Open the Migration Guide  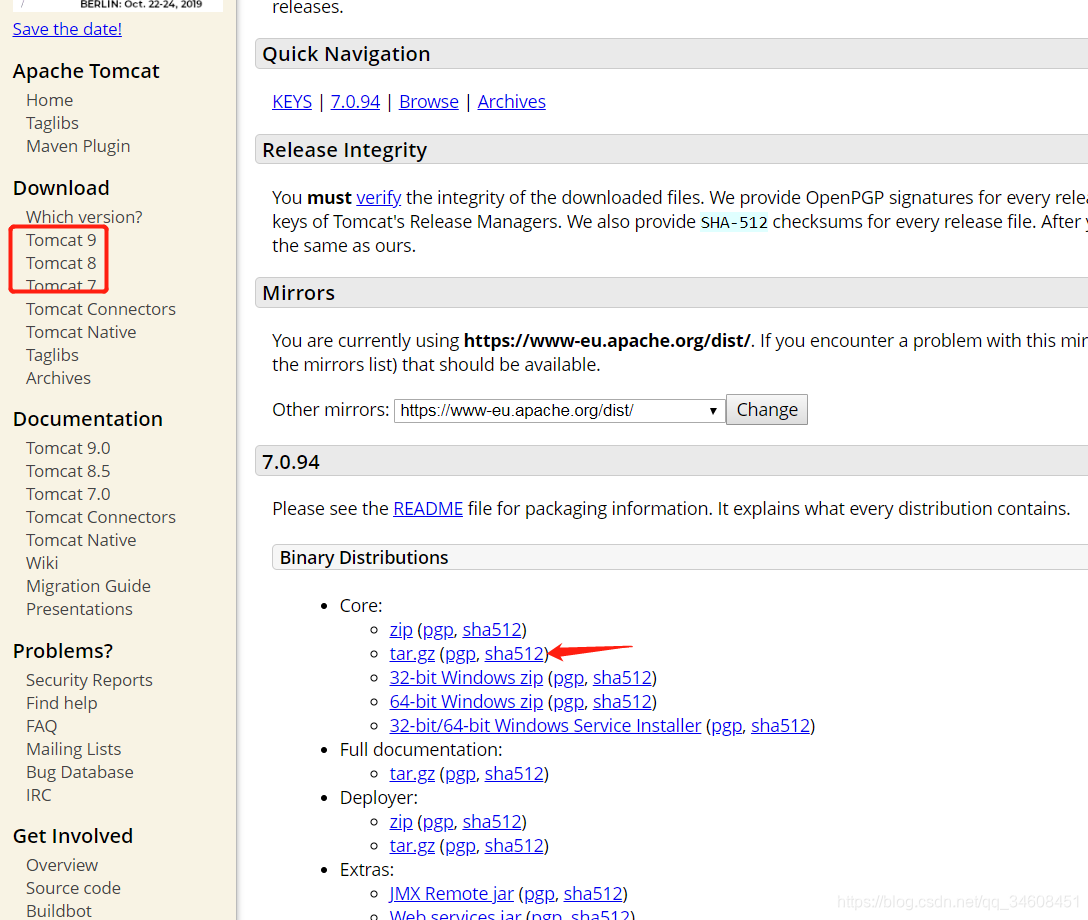pos(88,586)
